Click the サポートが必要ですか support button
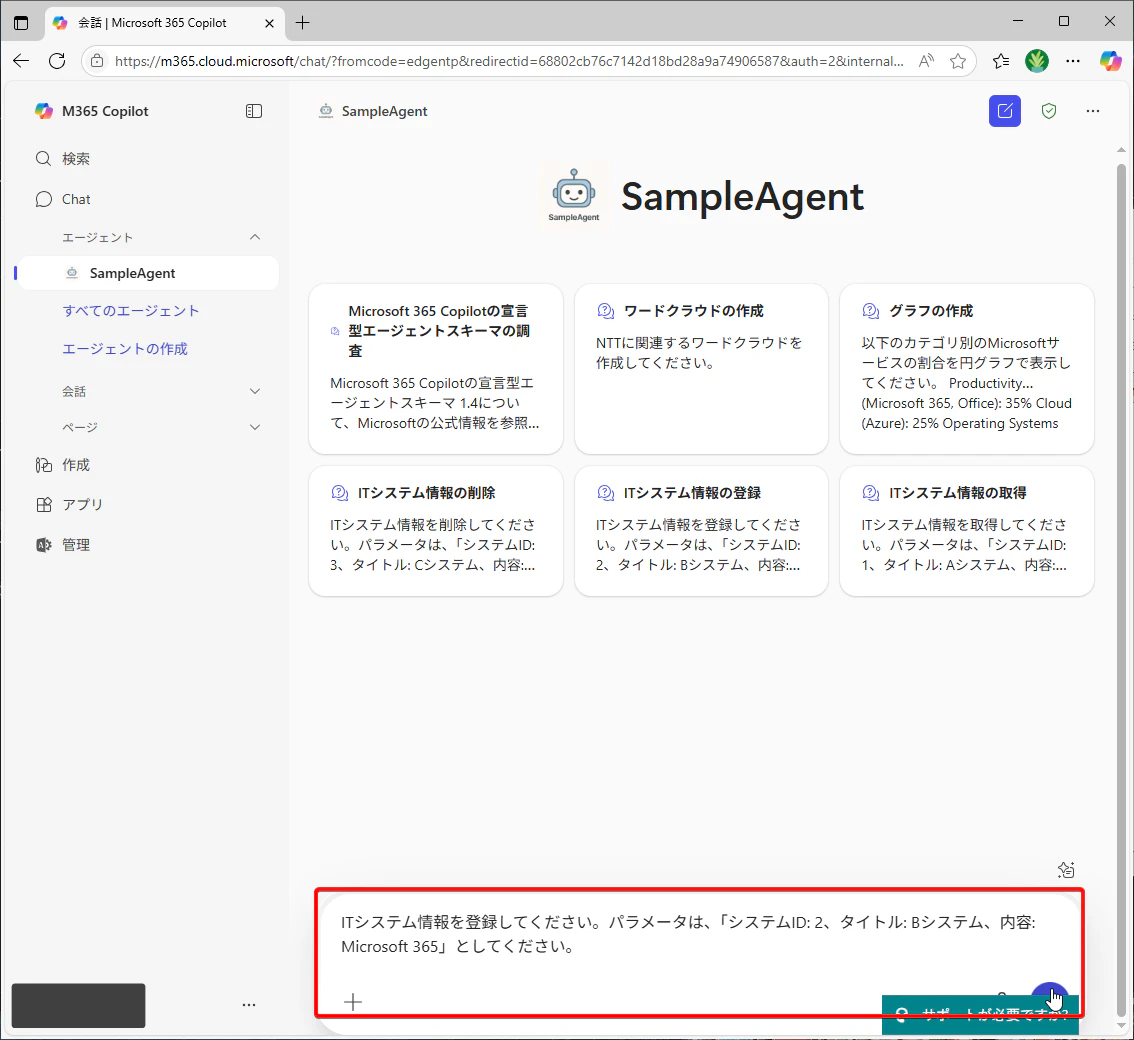Image resolution: width=1134 pixels, height=1040 pixels. click(x=980, y=1015)
